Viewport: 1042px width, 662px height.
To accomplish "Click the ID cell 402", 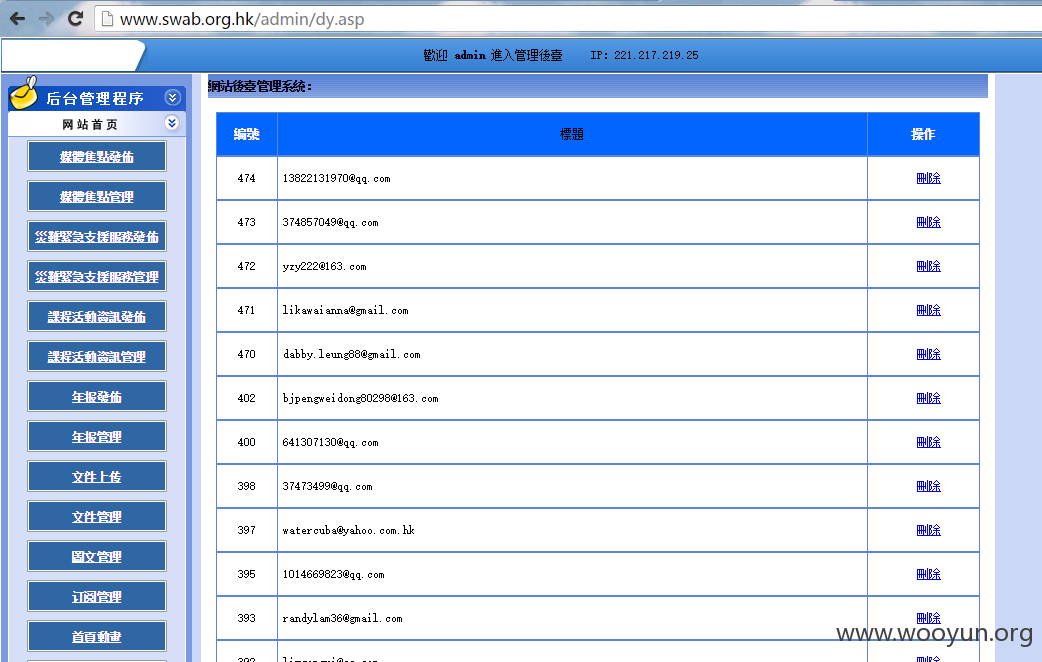I will click(247, 398).
